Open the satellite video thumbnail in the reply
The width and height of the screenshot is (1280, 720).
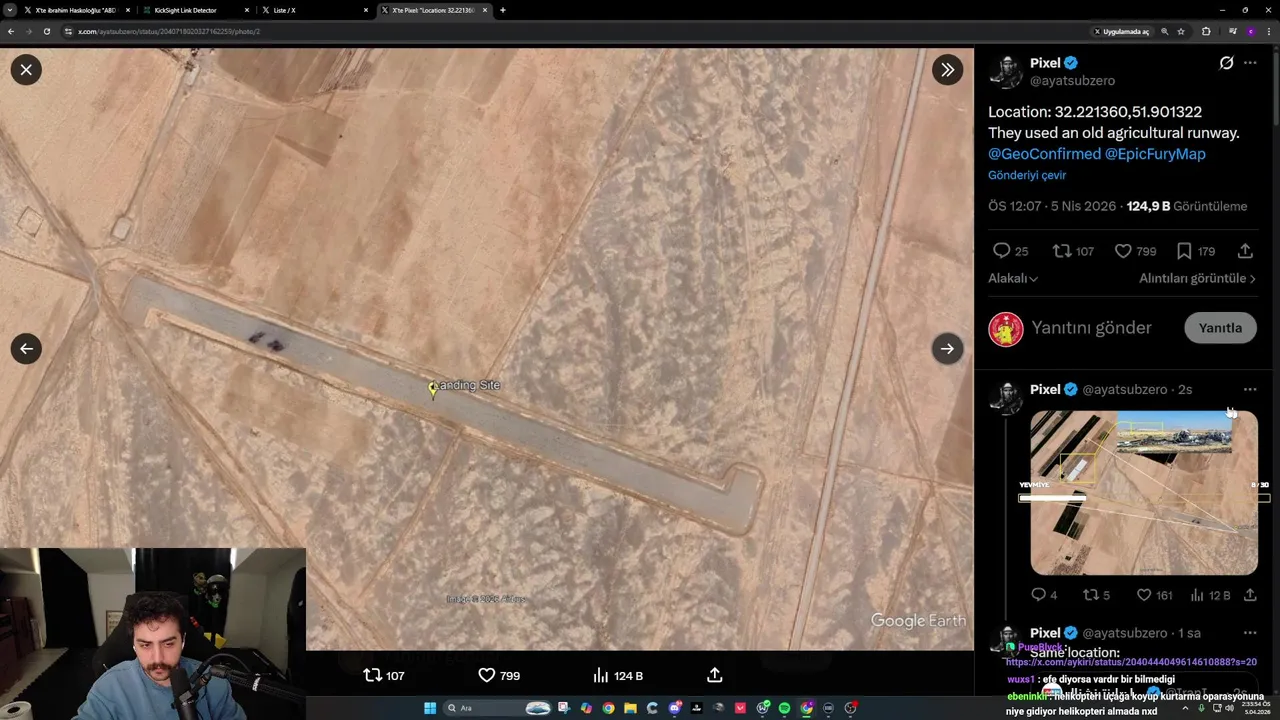1144,493
